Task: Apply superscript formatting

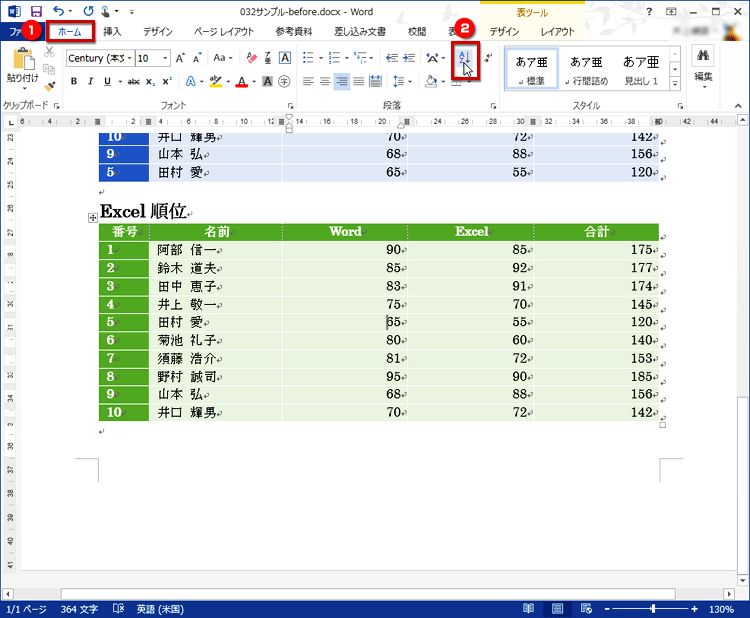Action: point(167,81)
